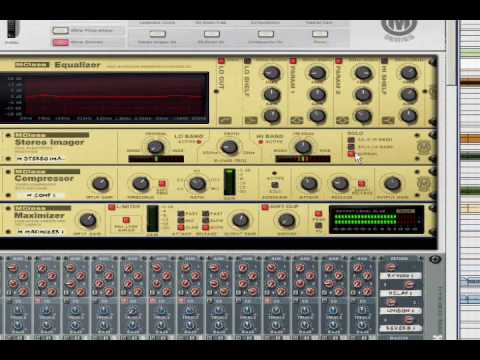Viewport: 480px width, 360px height.
Task: Click the Compressor Attack knob
Action: coord(309,184)
